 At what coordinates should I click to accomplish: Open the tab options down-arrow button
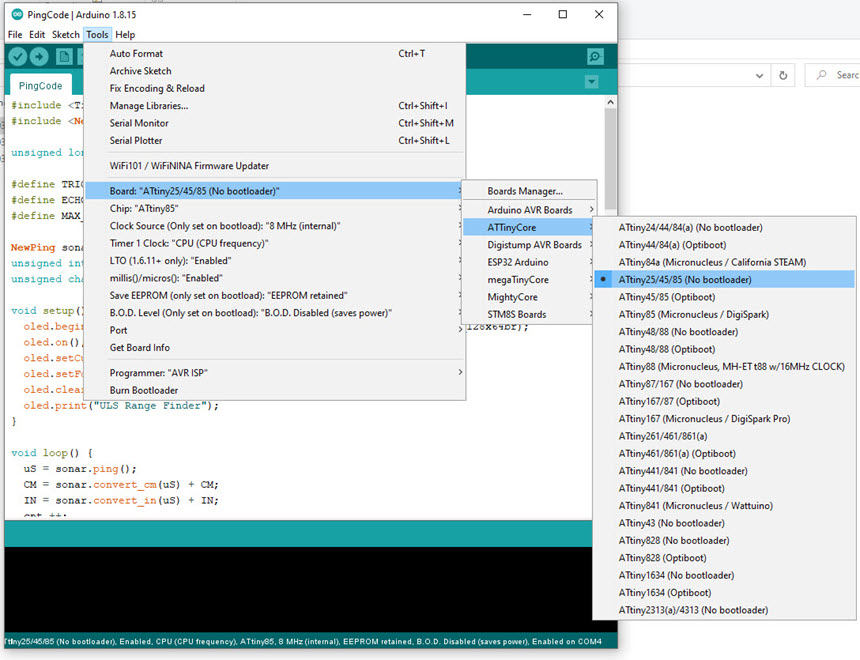(x=591, y=82)
